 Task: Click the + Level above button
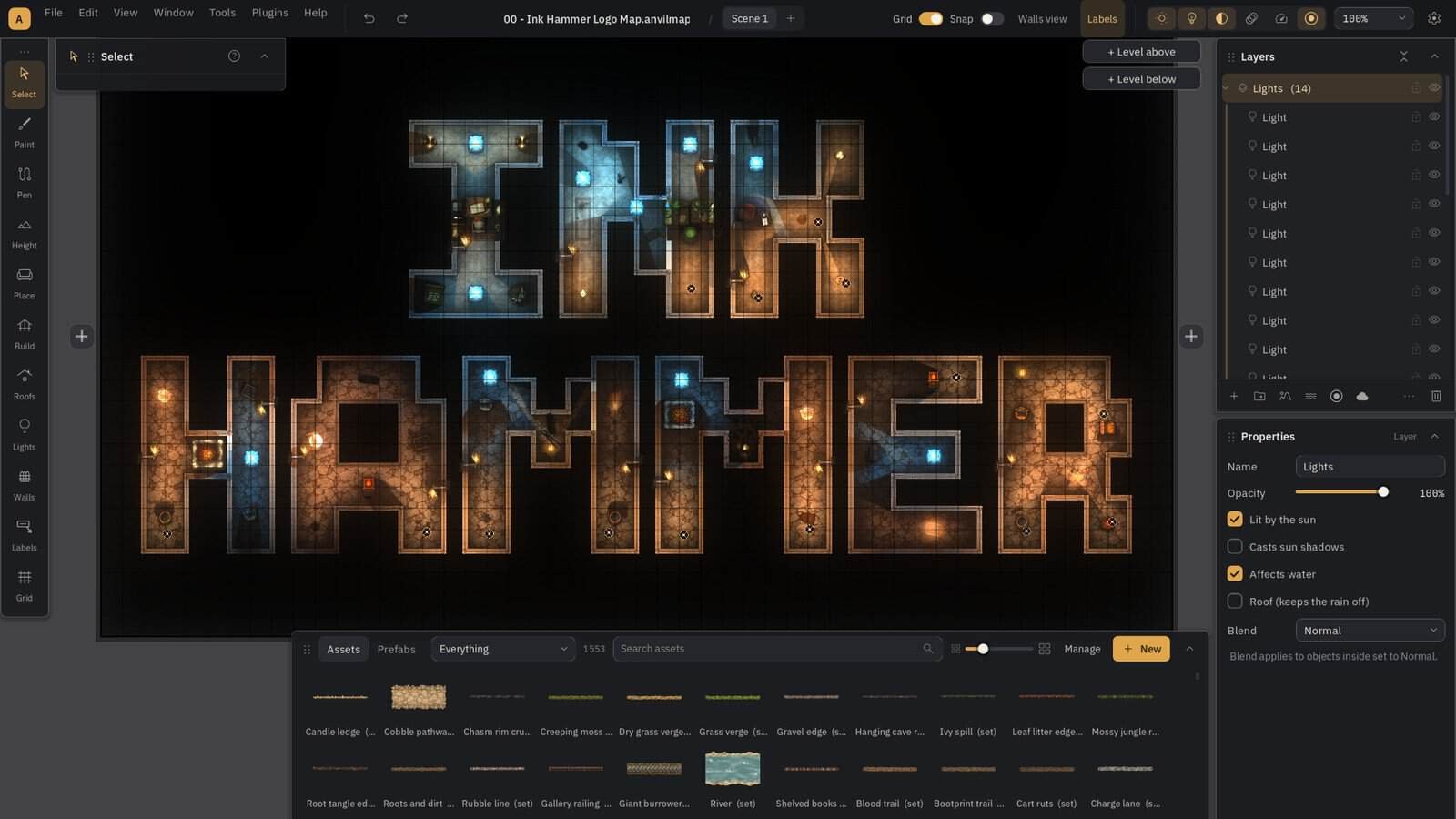(x=1141, y=52)
